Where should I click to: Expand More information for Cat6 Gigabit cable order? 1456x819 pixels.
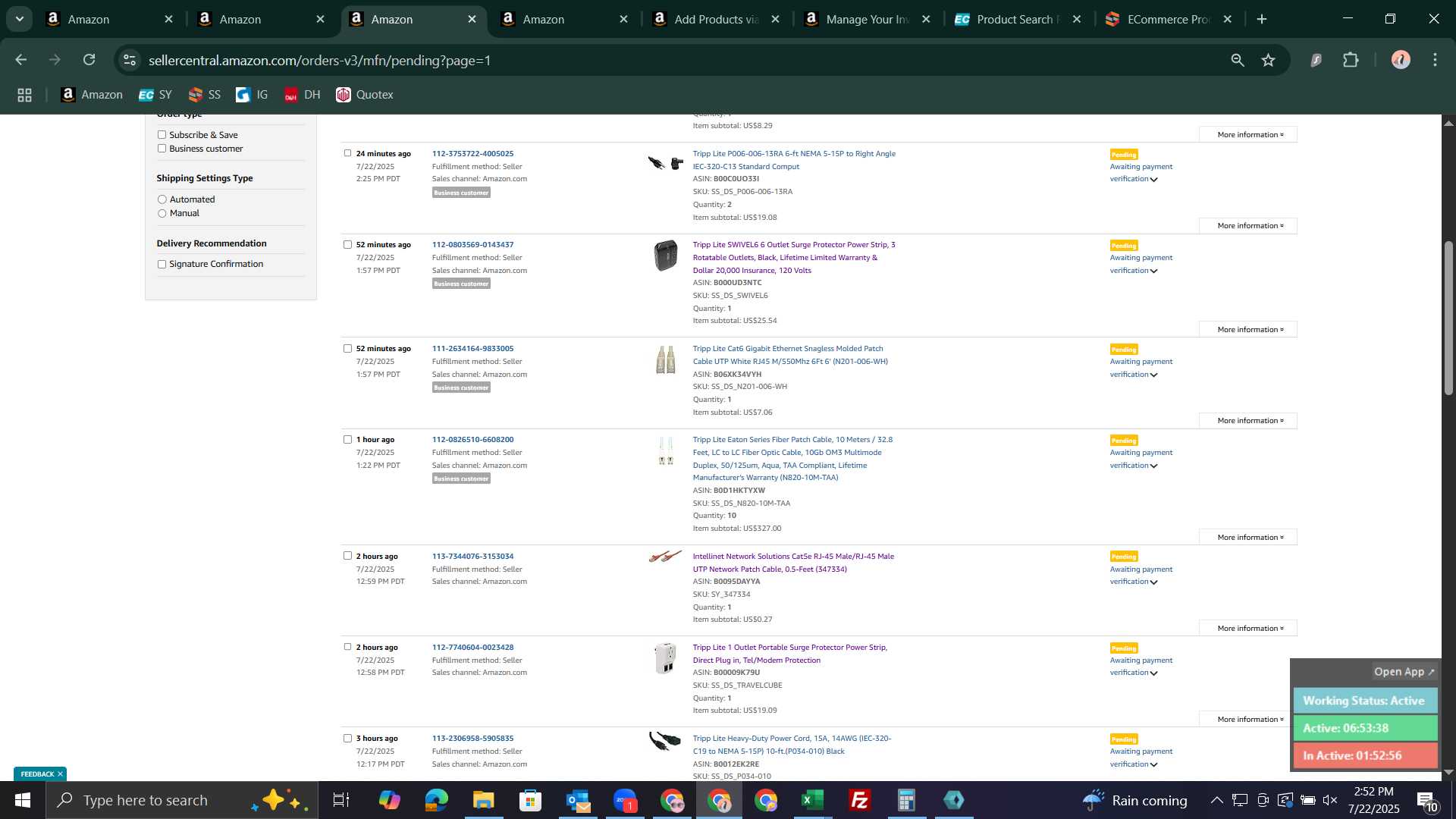[1248, 420]
